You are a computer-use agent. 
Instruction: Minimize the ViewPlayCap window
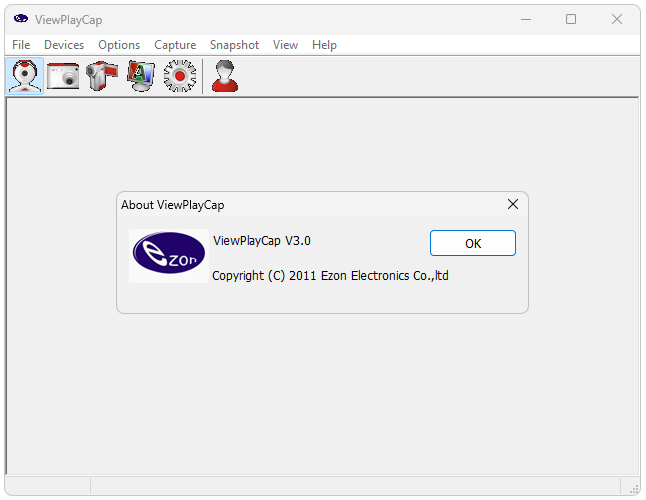526,19
